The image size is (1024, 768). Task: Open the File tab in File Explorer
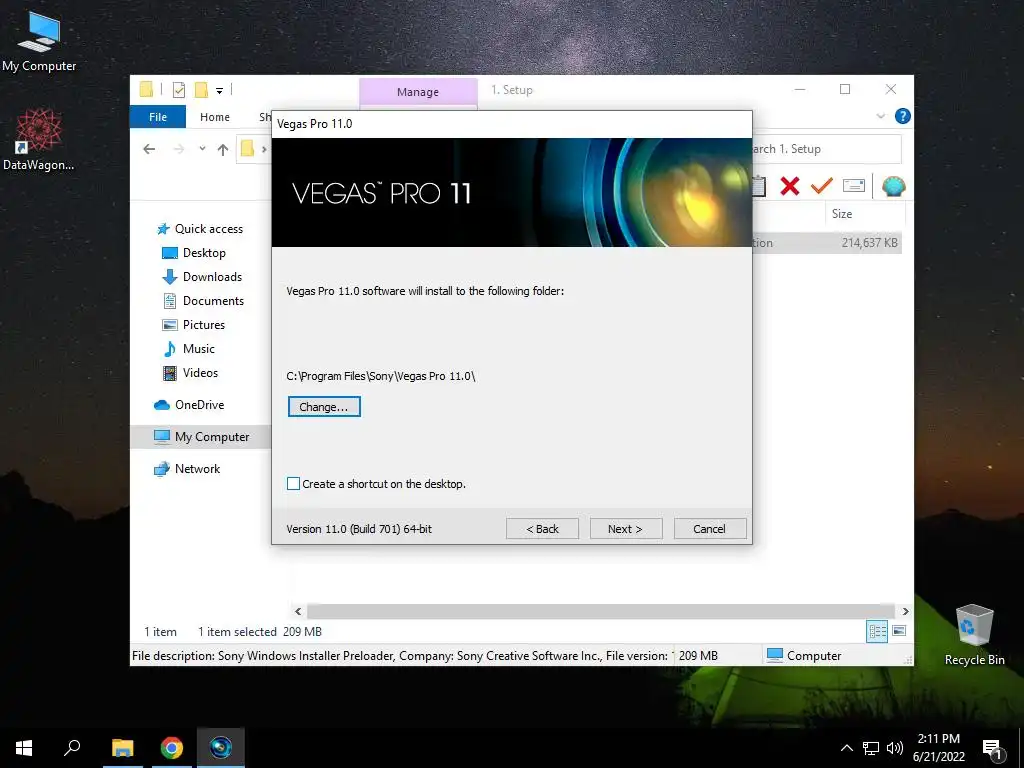tap(157, 117)
